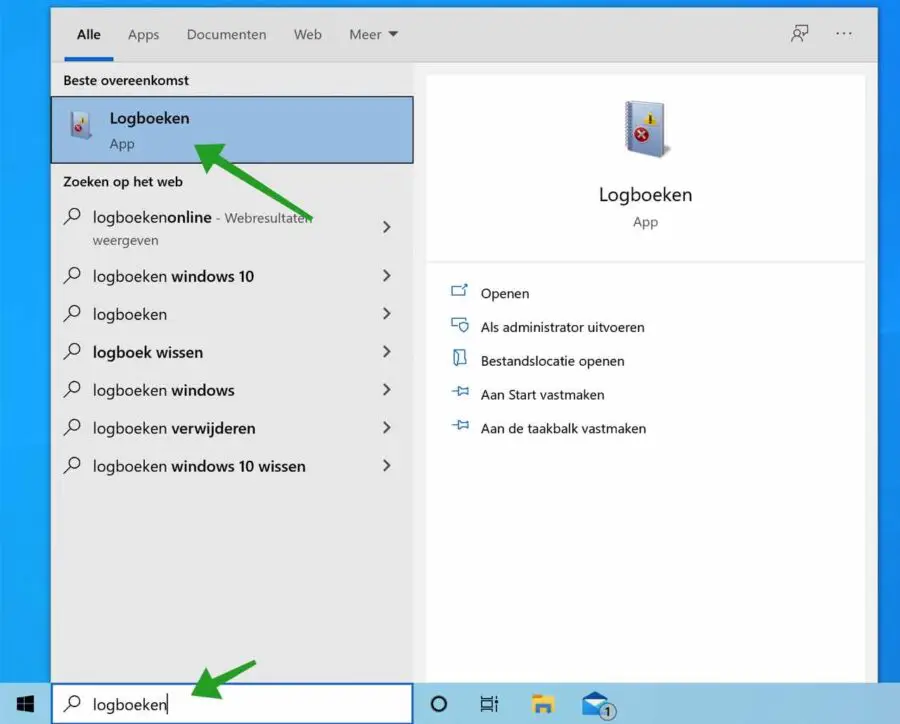The height and width of the screenshot is (724, 900).
Task: Click the Openen icon in the actions list
Action: (459, 291)
